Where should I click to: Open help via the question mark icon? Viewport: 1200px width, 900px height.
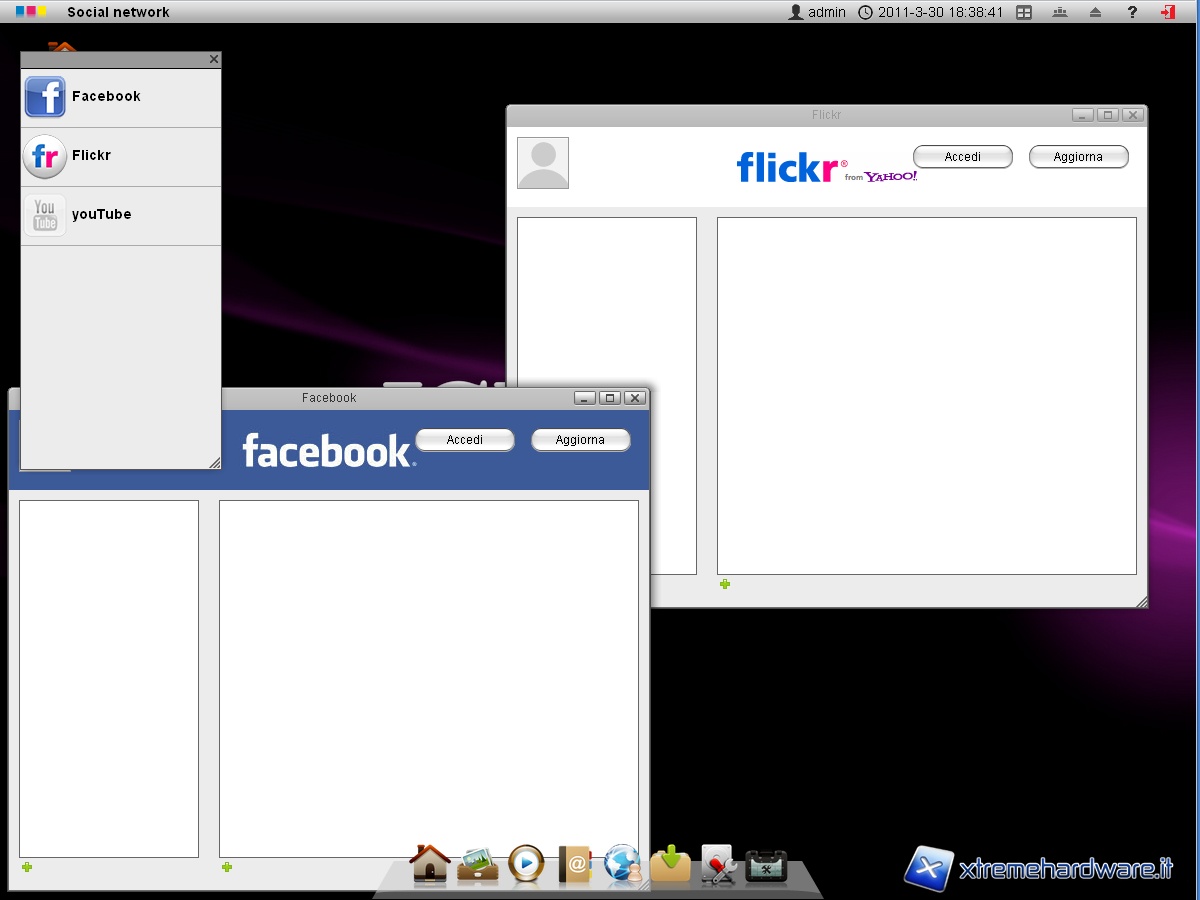[x=1132, y=12]
